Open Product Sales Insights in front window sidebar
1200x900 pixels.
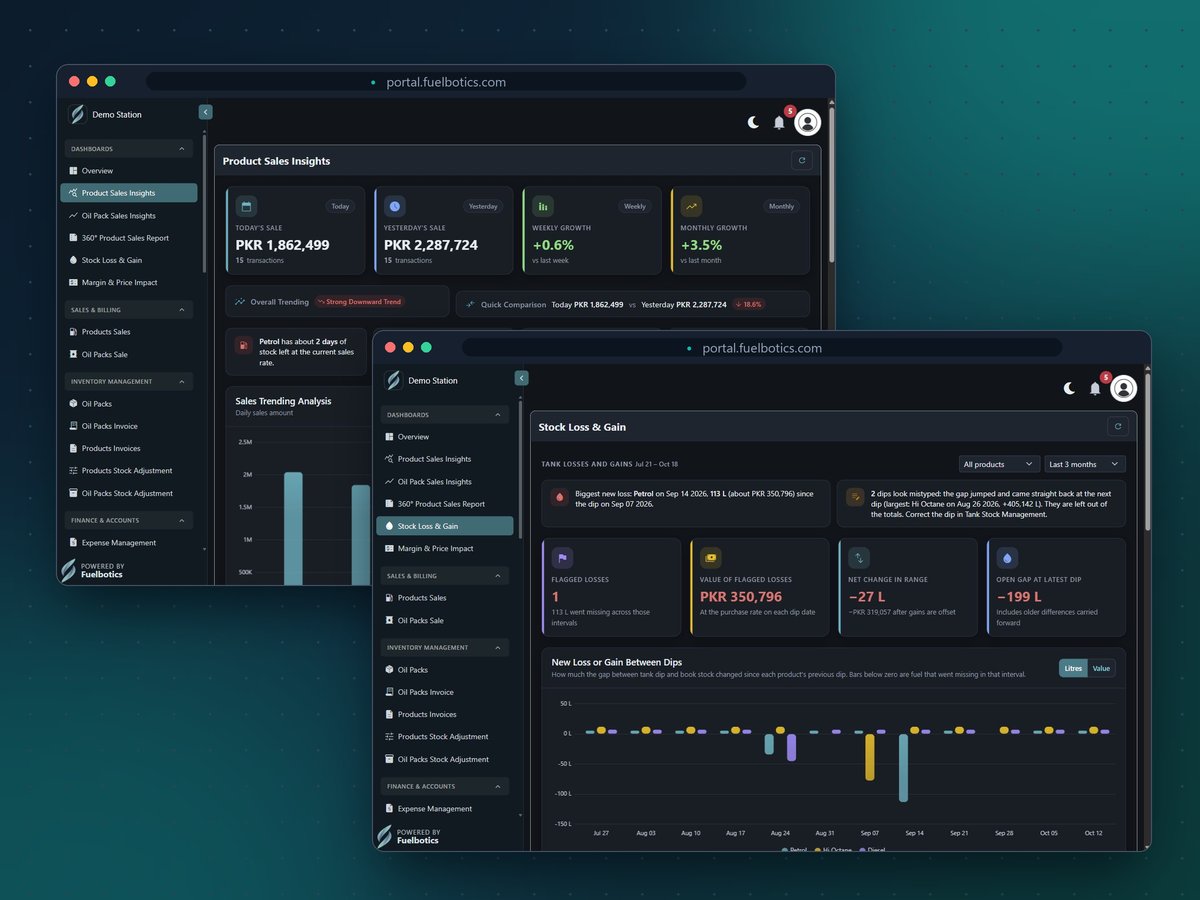pyautogui.click(x=444, y=459)
